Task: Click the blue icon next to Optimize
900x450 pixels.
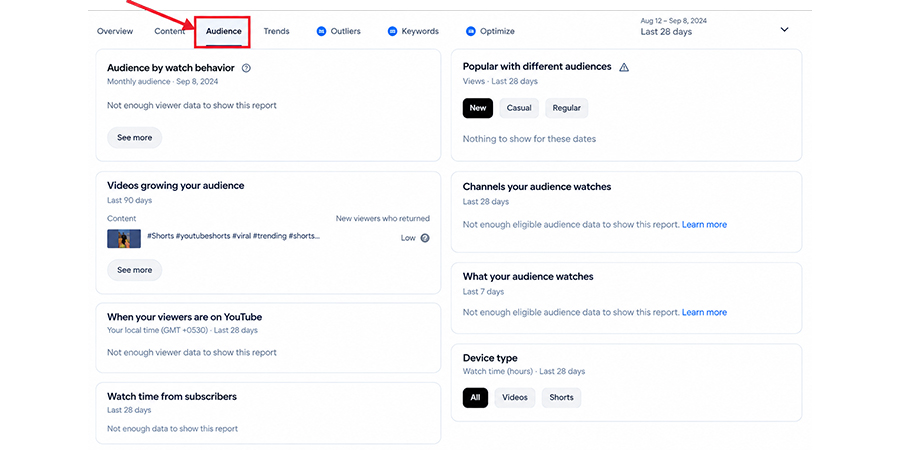Action: 471,31
